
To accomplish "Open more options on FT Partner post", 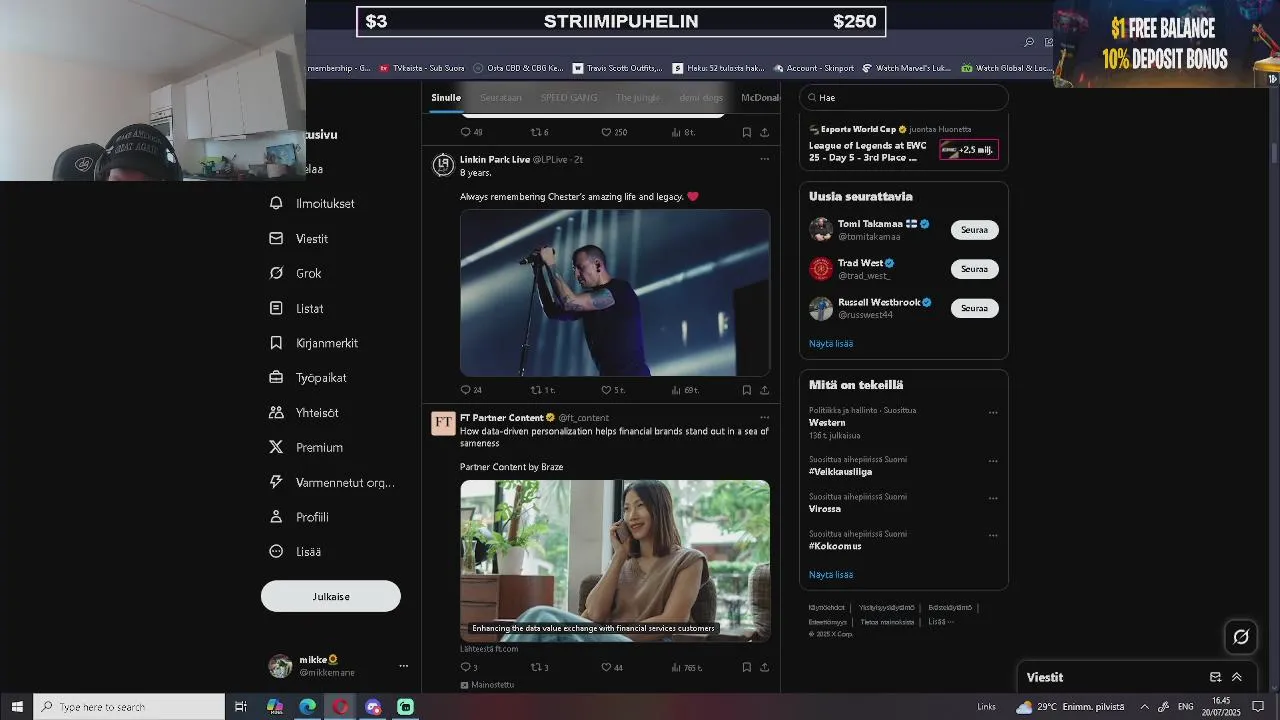I will pos(765,417).
